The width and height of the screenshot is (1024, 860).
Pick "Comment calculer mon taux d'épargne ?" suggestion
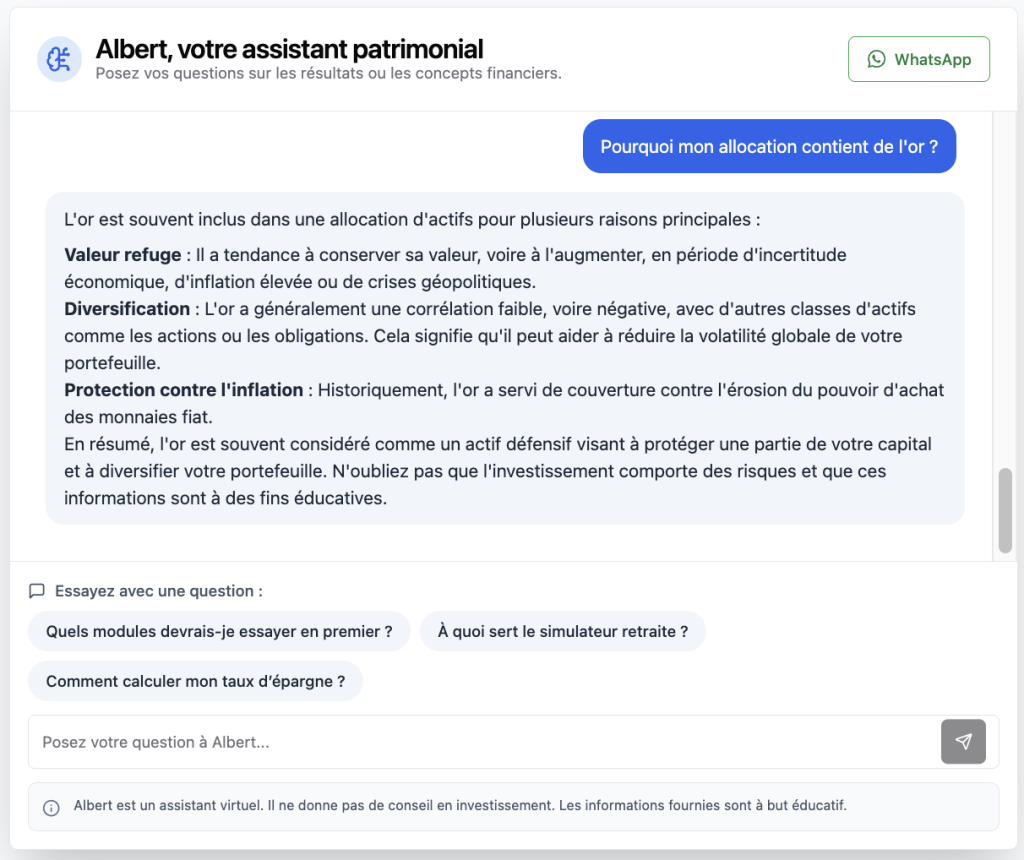(x=195, y=681)
